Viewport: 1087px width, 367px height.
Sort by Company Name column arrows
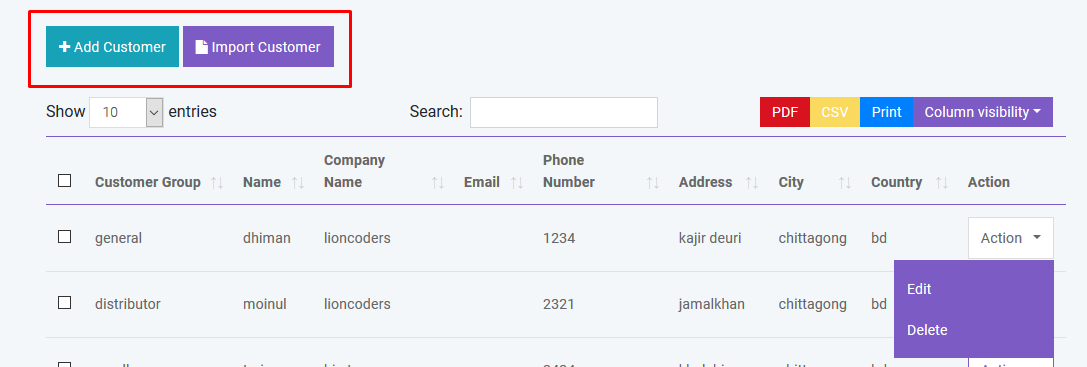pyautogui.click(x=437, y=182)
